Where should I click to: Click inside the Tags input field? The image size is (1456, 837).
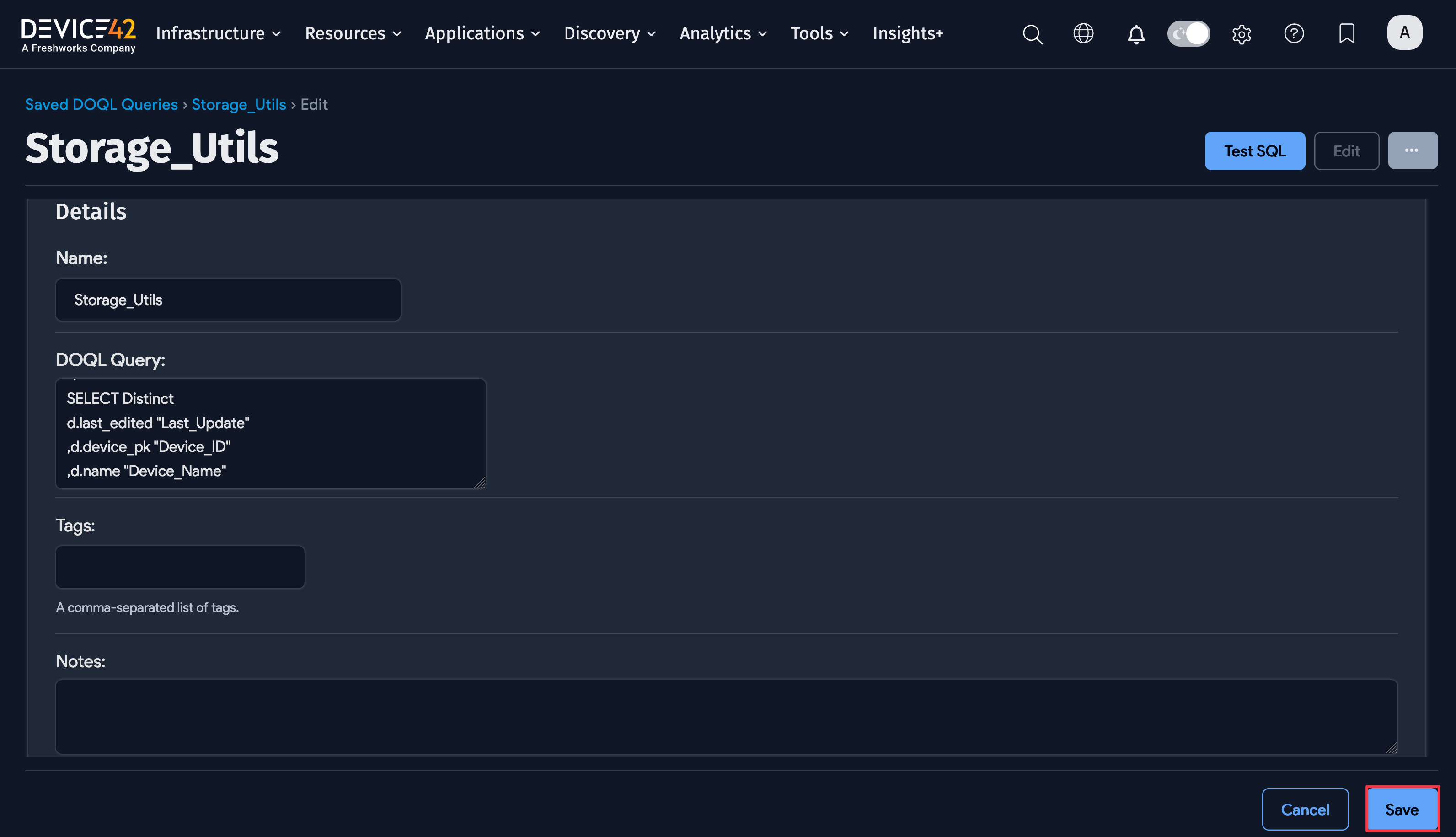(x=180, y=567)
